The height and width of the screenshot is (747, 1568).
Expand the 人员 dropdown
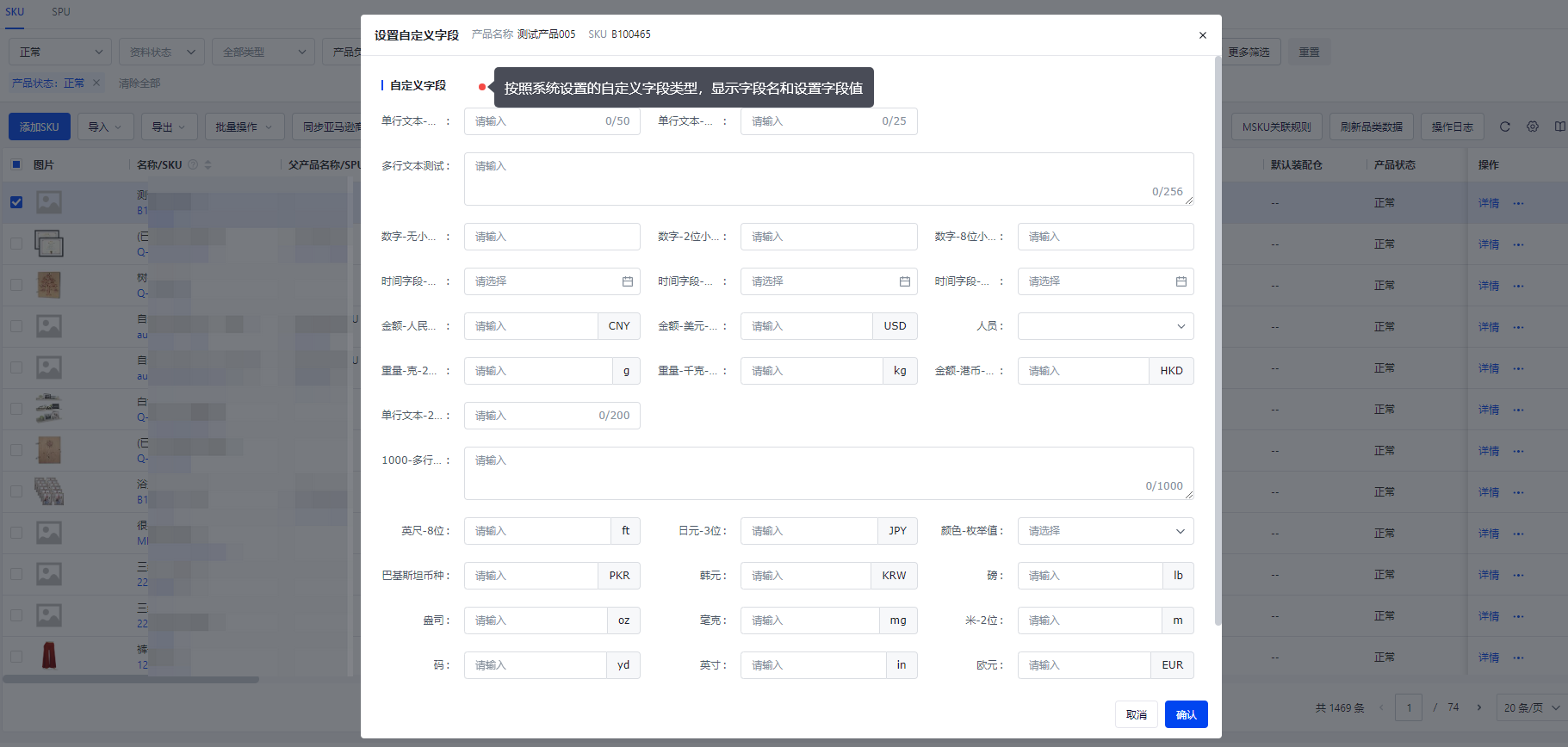pos(1105,326)
